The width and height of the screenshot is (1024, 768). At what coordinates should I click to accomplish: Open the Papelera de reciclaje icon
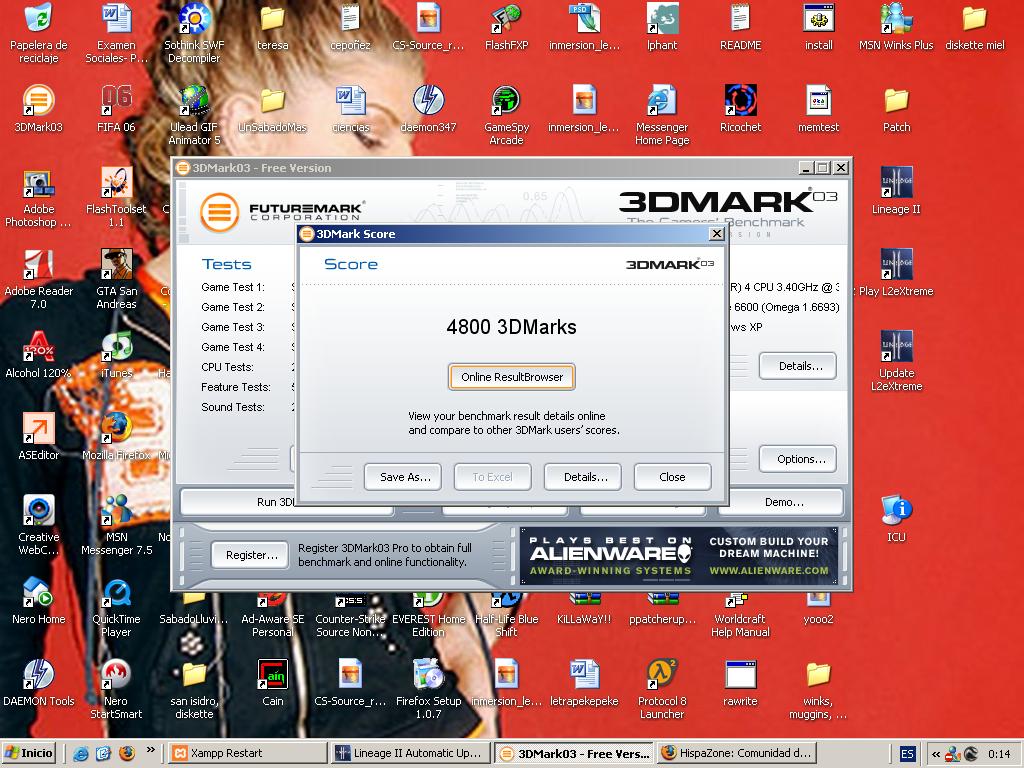(x=38, y=20)
